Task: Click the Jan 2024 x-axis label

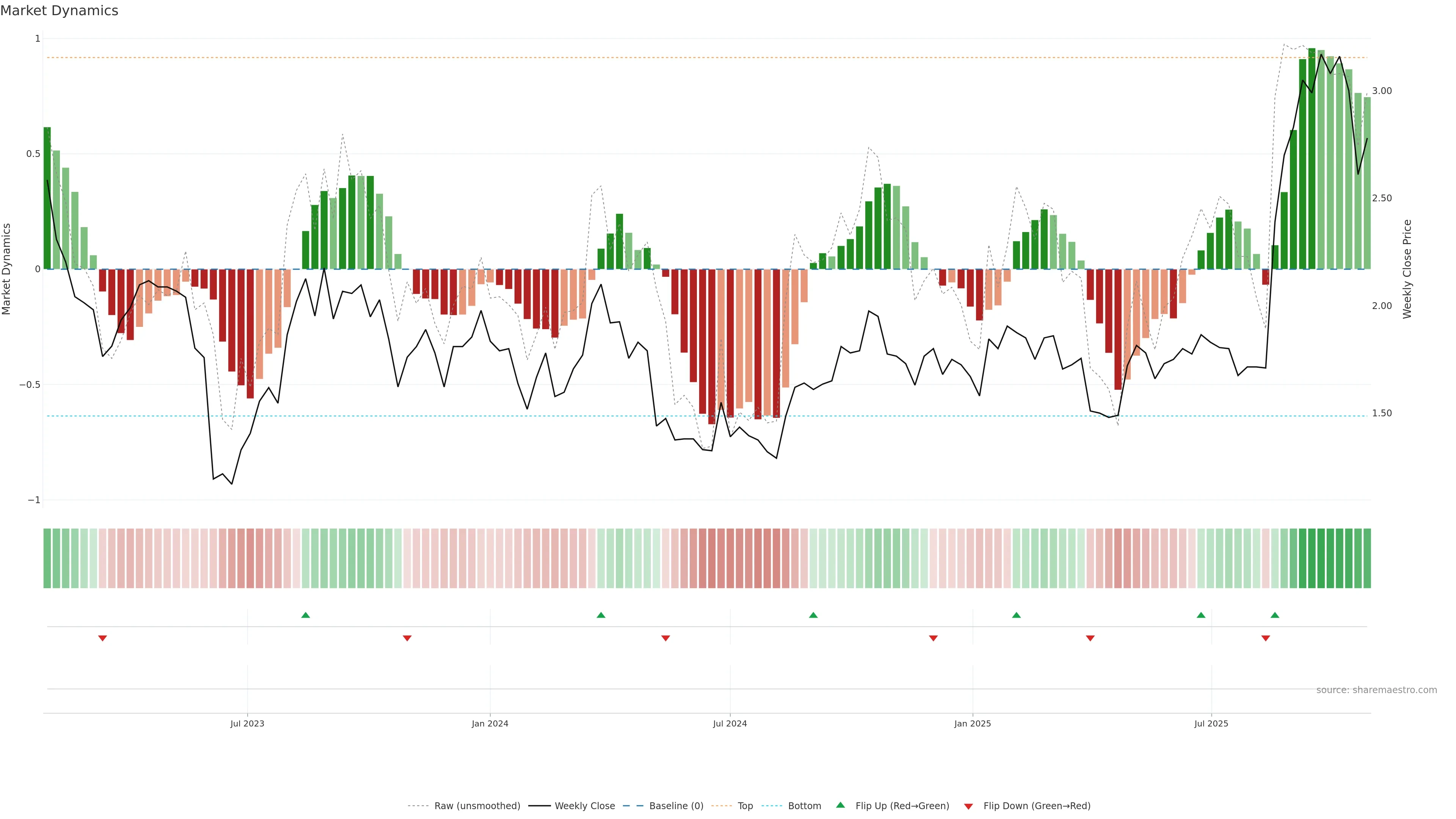Action: point(490,723)
